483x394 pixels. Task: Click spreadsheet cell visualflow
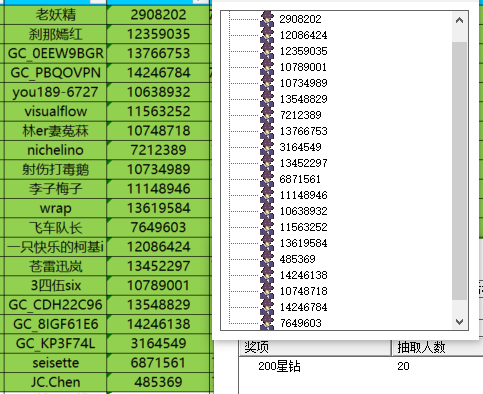(x=55, y=111)
